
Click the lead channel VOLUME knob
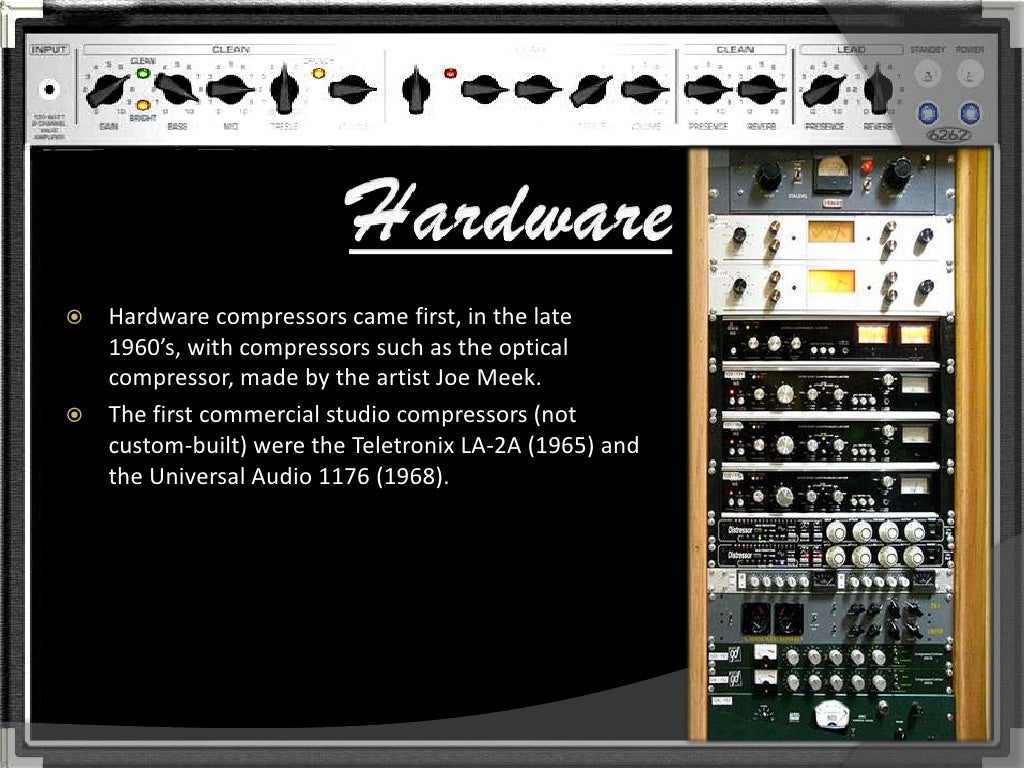[645, 89]
